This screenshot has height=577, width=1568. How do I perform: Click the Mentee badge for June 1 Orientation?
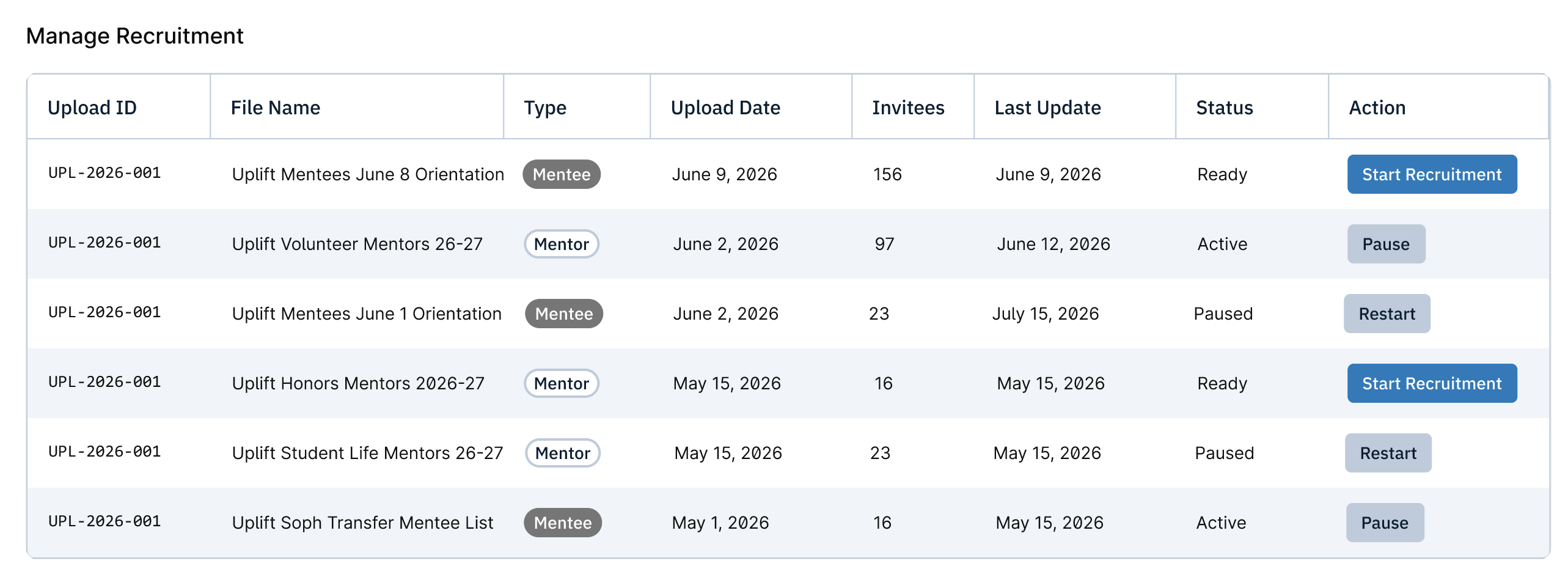564,314
